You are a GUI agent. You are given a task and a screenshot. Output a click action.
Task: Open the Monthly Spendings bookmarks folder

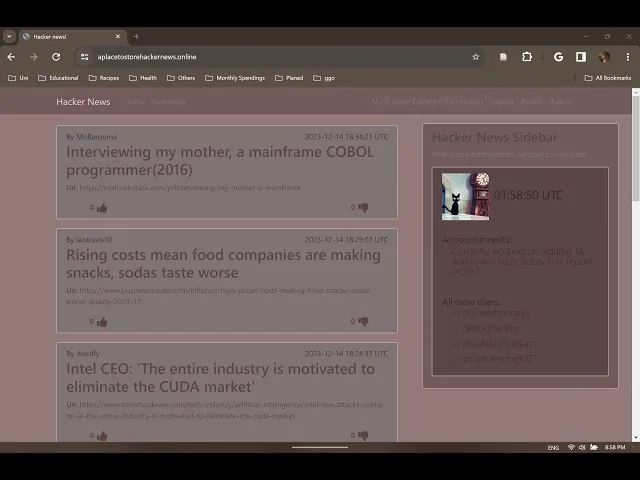(235, 78)
